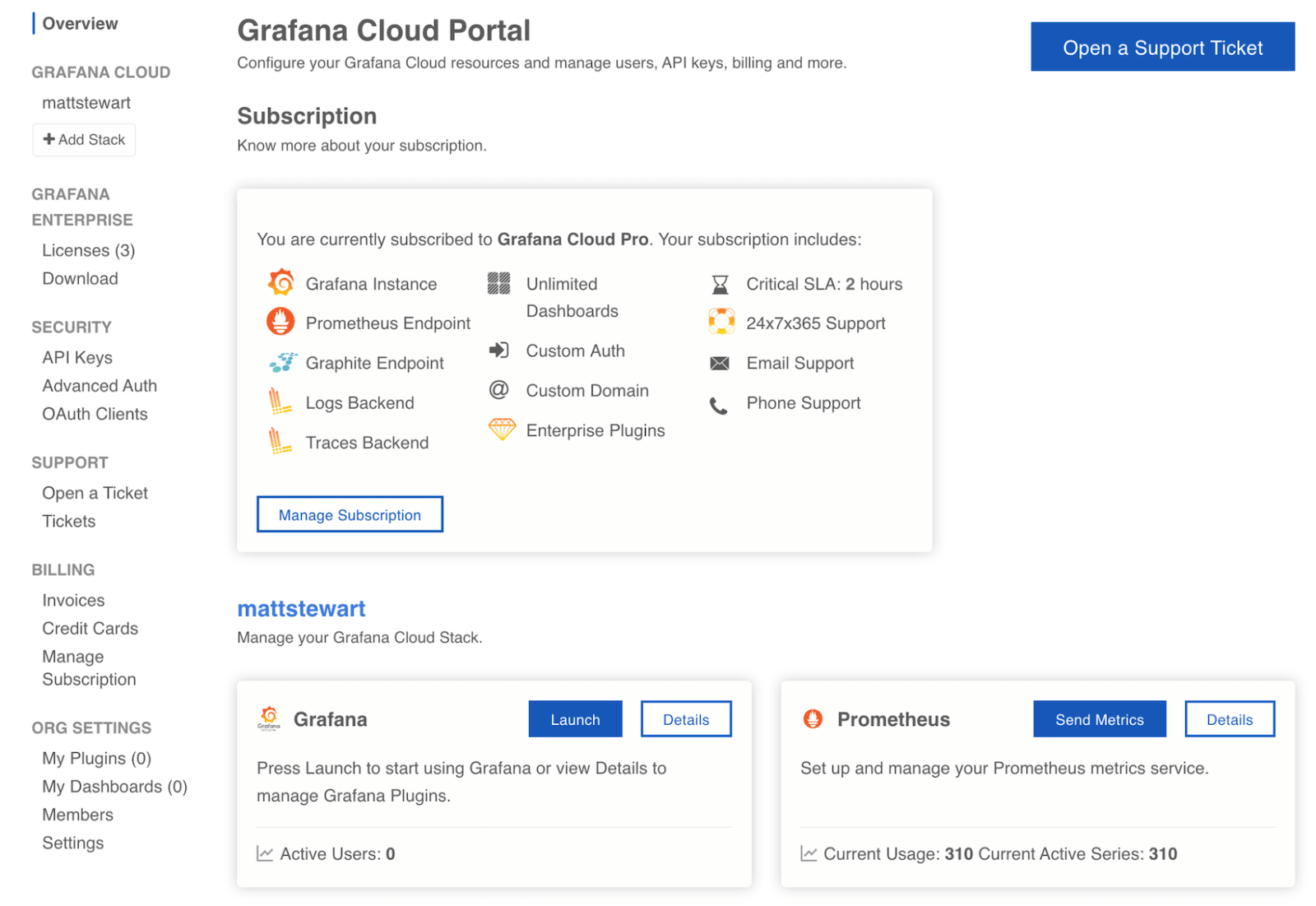This screenshot has width=1316, height=906.
Task: Click the Logs Backend icon
Action: [280, 402]
